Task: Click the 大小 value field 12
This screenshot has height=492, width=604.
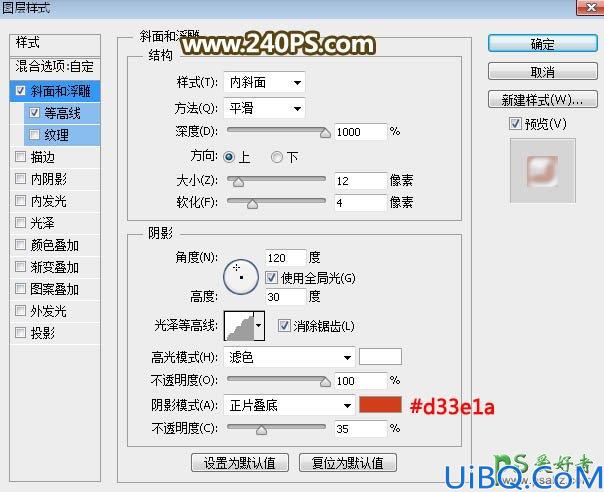Action: click(360, 181)
